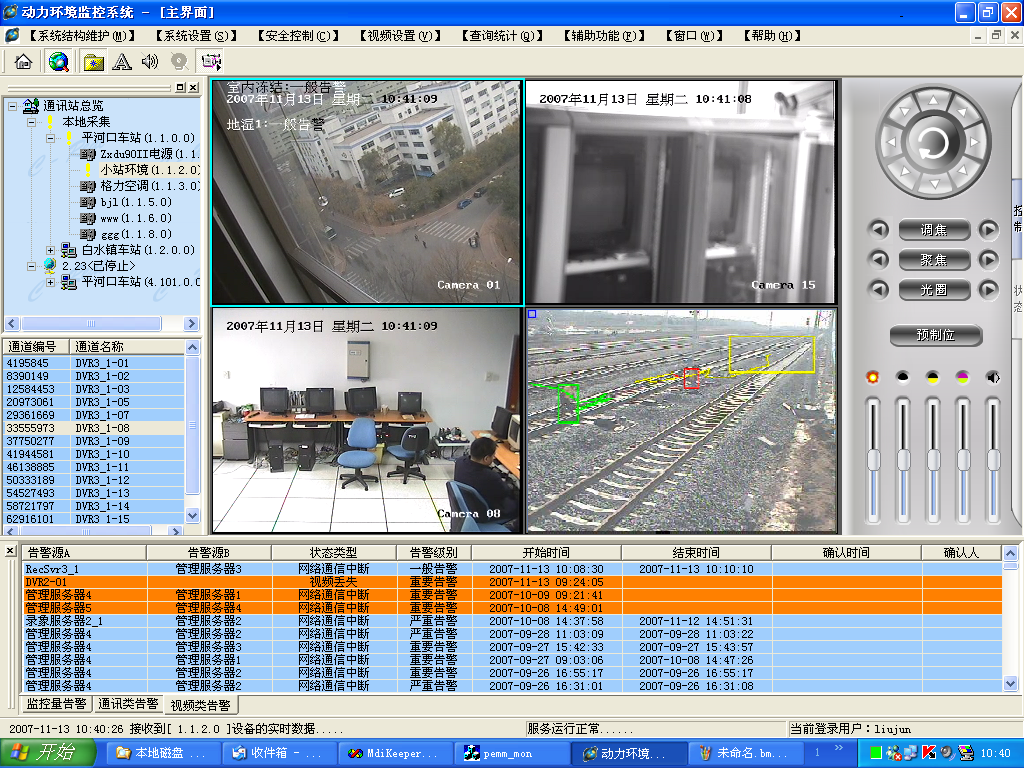Open the 安全控制 menu

tap(298, 36)
